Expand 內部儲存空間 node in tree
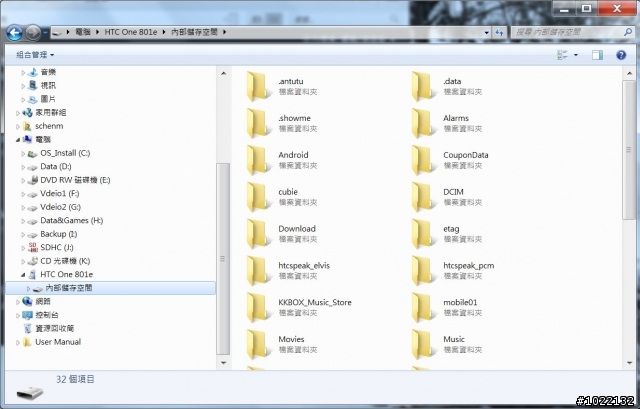640x409 pixels. [28, 289]
